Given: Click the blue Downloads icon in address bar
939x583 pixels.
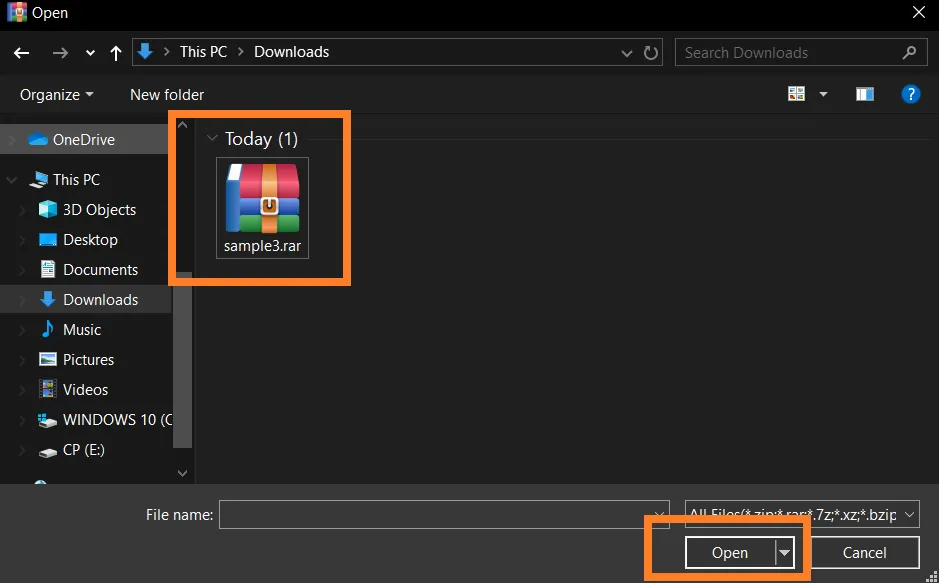Looking at the screenshot, I should pyautogui.click(x=146, y=51).
